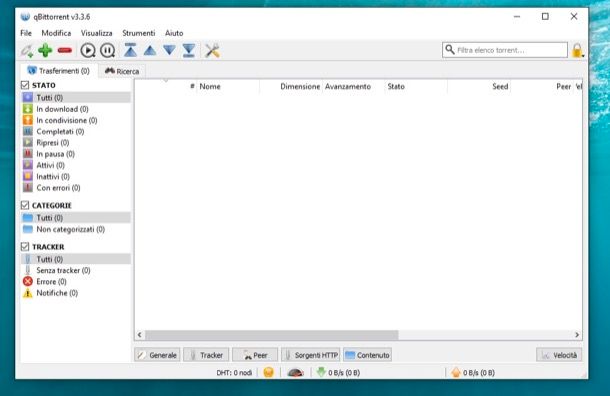Sort by the Peer column header

tap(542, 86)
